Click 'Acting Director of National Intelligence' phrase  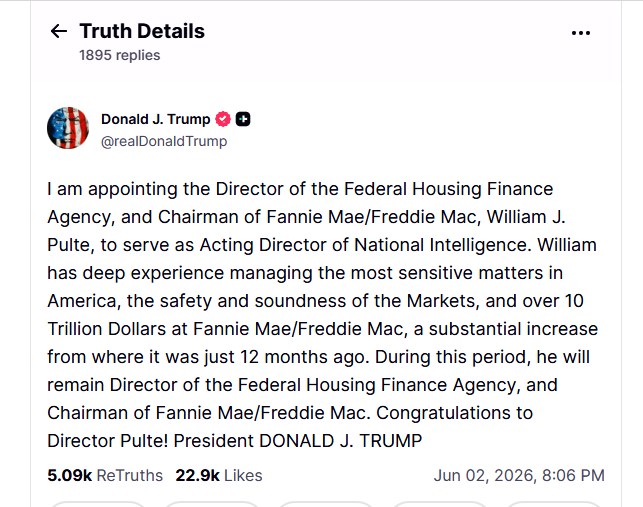[x=363, y=245]
